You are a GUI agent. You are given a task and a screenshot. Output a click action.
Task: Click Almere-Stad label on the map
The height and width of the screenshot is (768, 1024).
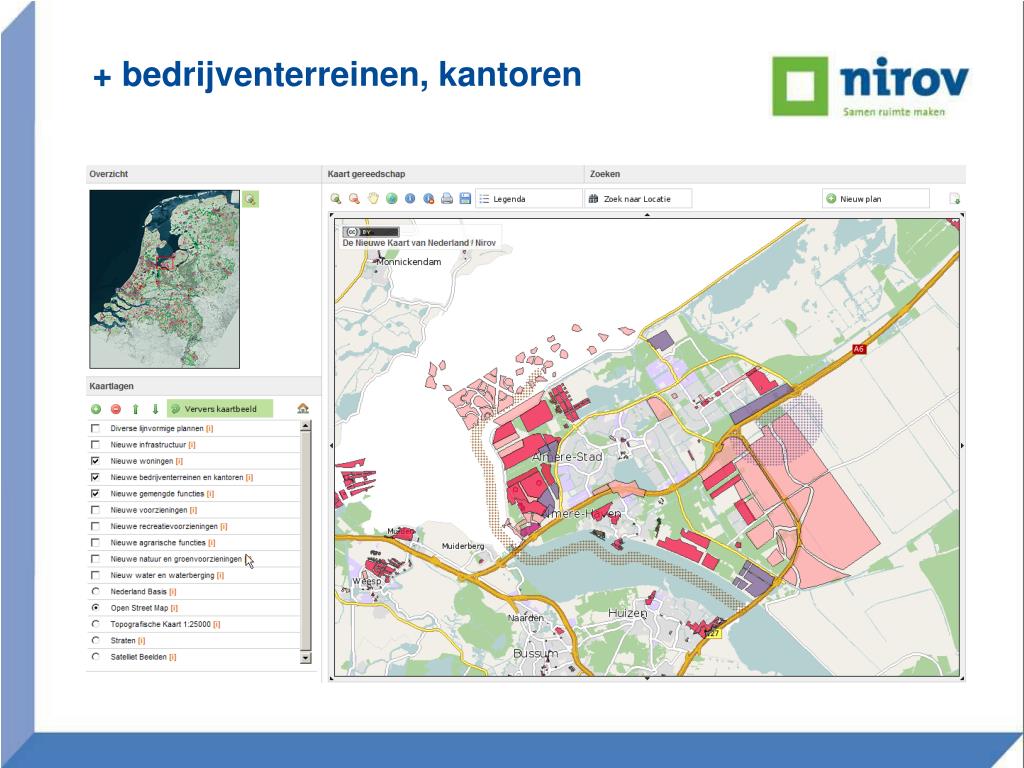567,456
